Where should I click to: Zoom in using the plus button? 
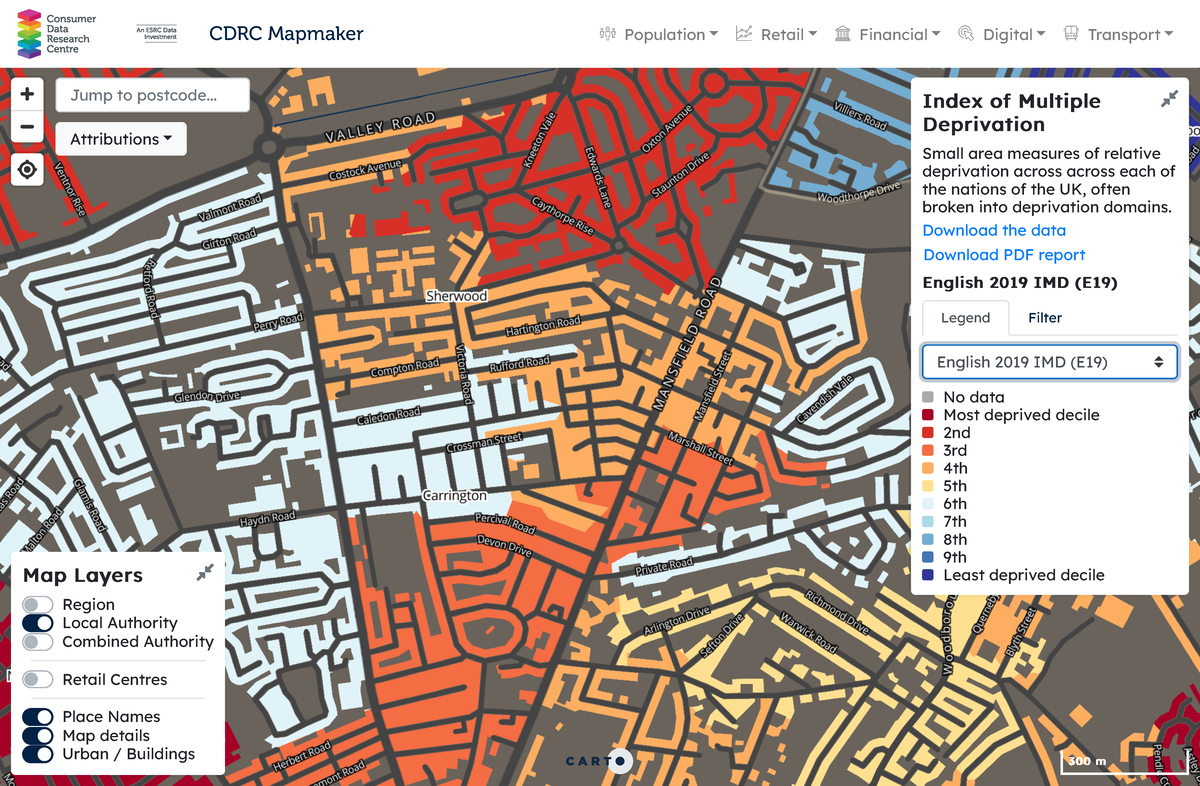[x=27, y=94]
